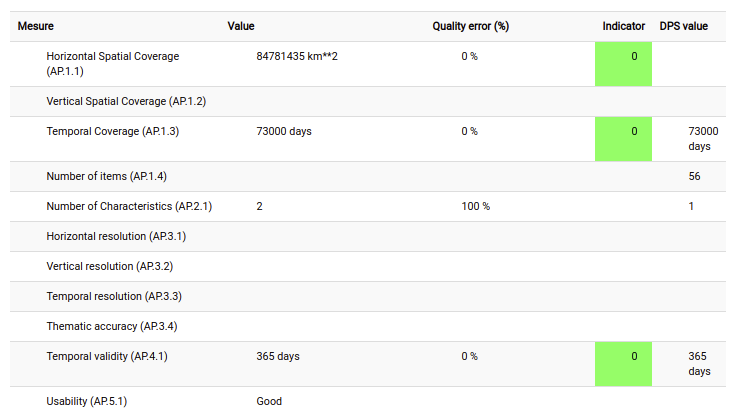Click the Indicator column header
The image size is (738, 411).
[624, 26]
